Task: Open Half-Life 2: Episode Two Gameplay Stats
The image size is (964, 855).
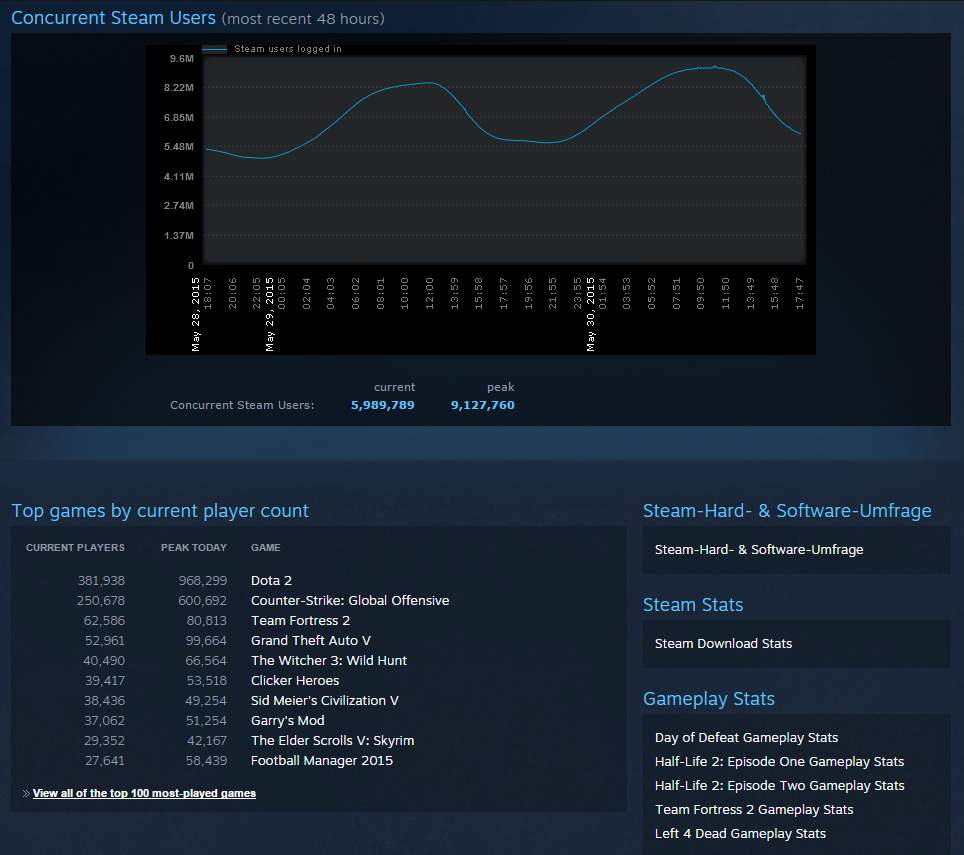Action: (780, 786)
